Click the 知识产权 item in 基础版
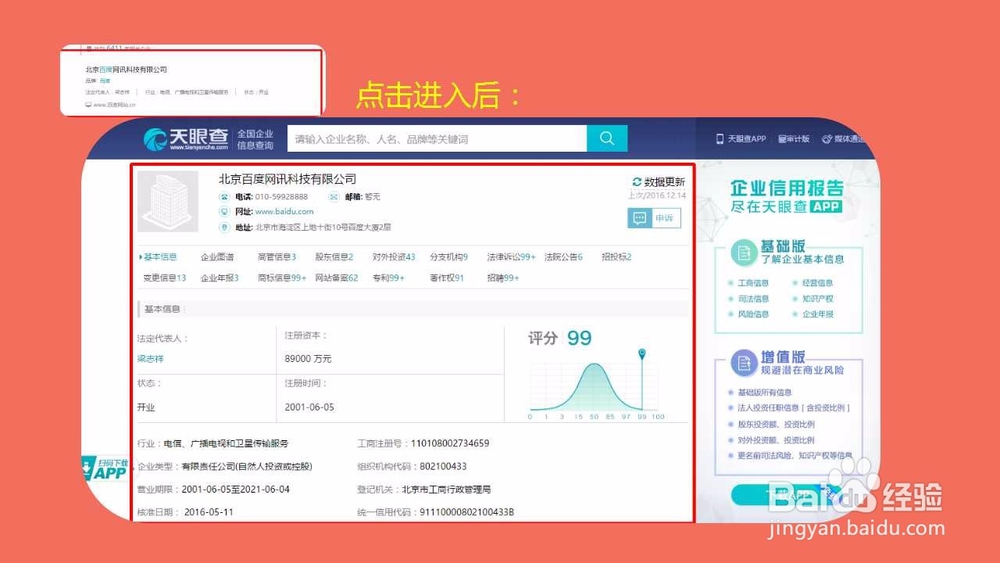1000x563 pixels. [x=817, y=298]
